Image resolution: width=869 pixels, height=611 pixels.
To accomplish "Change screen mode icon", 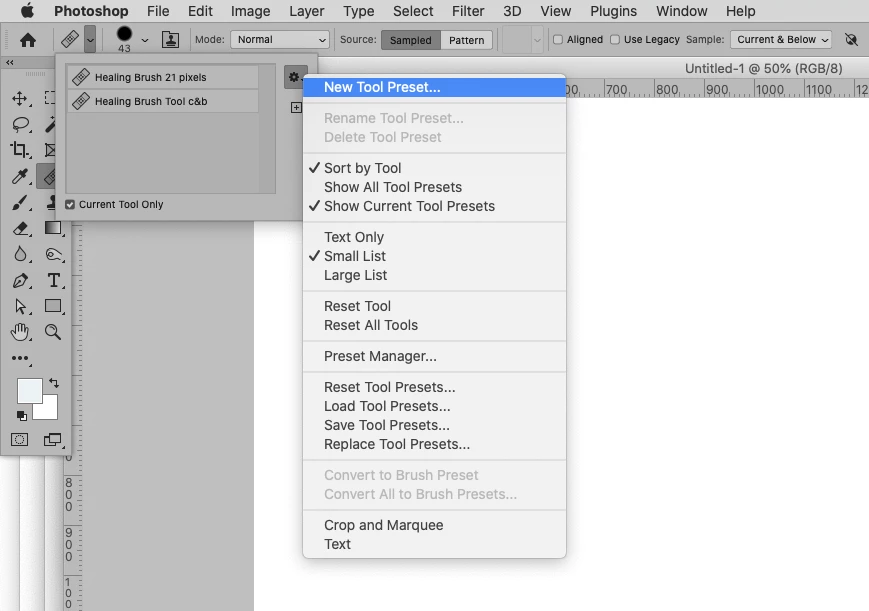I will tap(53, 440).
